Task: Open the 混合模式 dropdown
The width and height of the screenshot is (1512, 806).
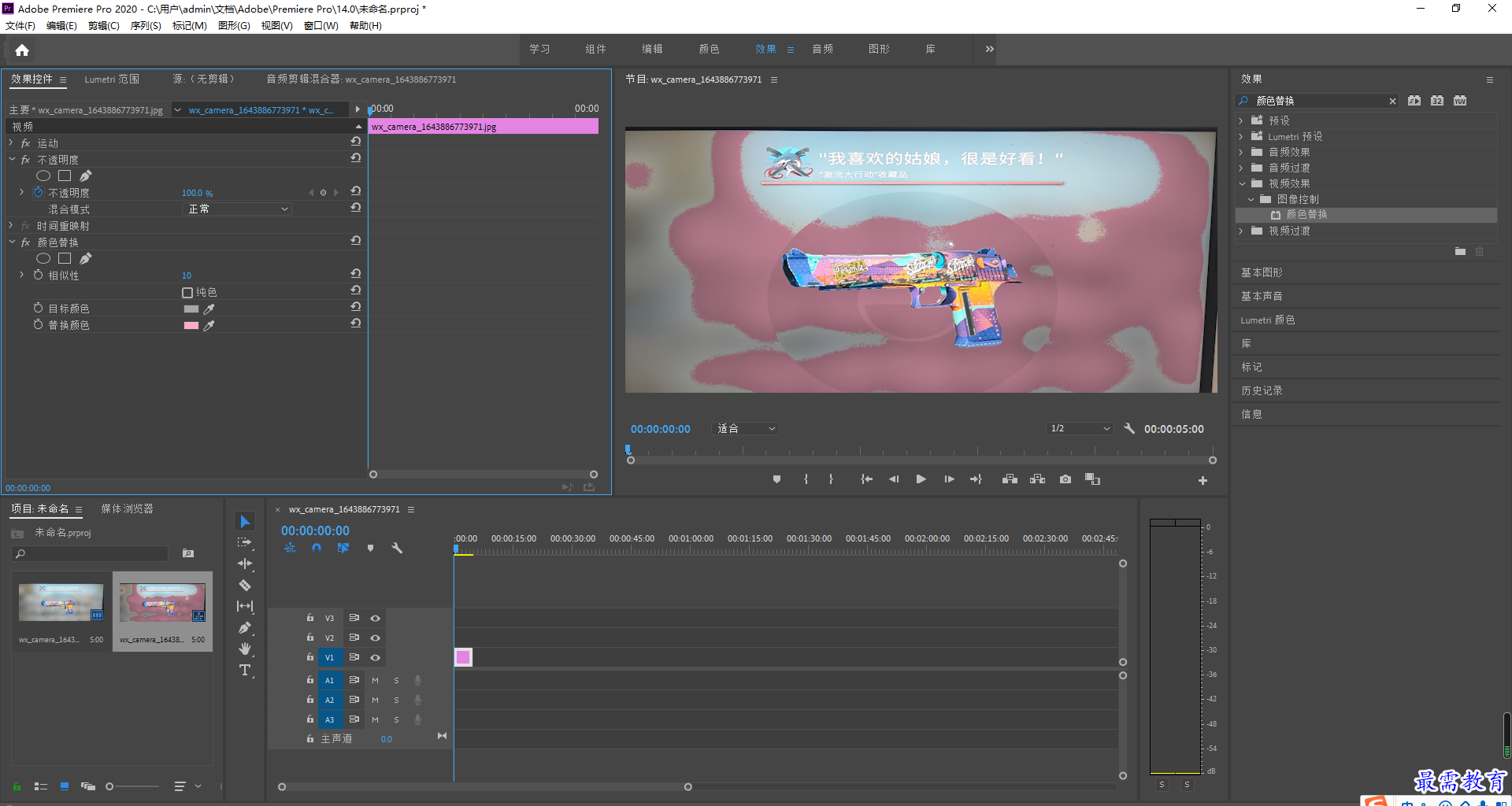Action: click(237, 209)
